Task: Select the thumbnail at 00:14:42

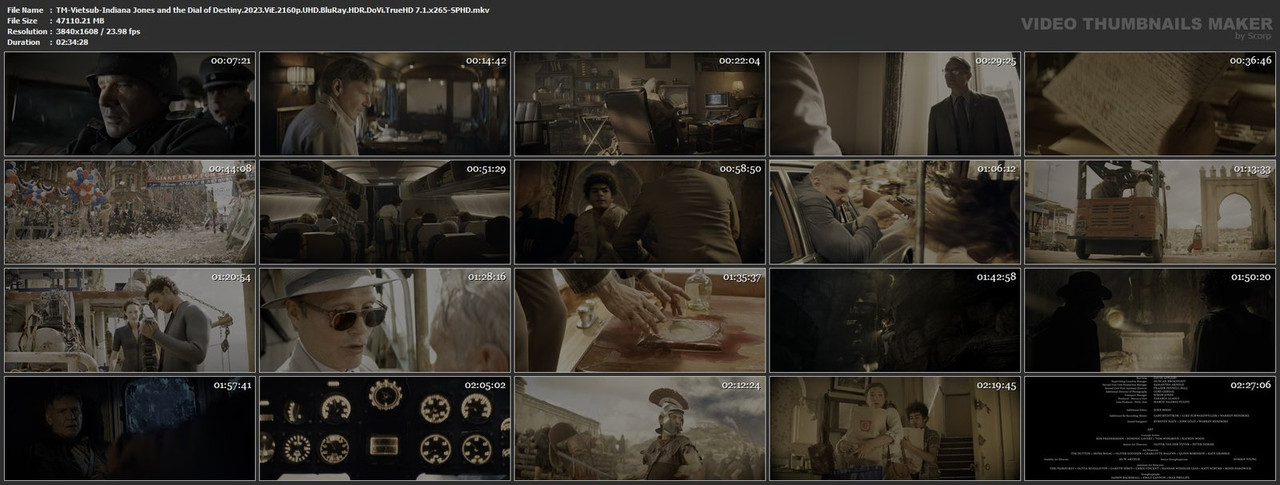Action: (384, 103)
